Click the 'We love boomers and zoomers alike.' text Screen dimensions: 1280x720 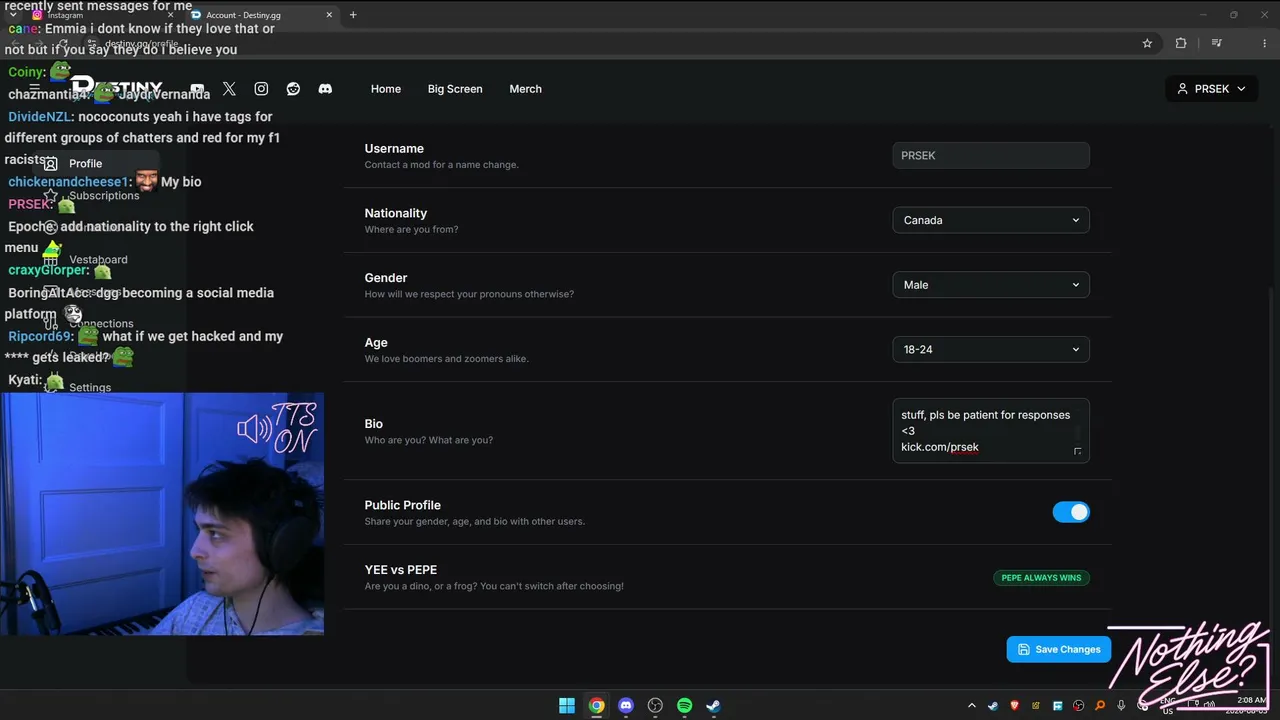(x=447, y=359)
